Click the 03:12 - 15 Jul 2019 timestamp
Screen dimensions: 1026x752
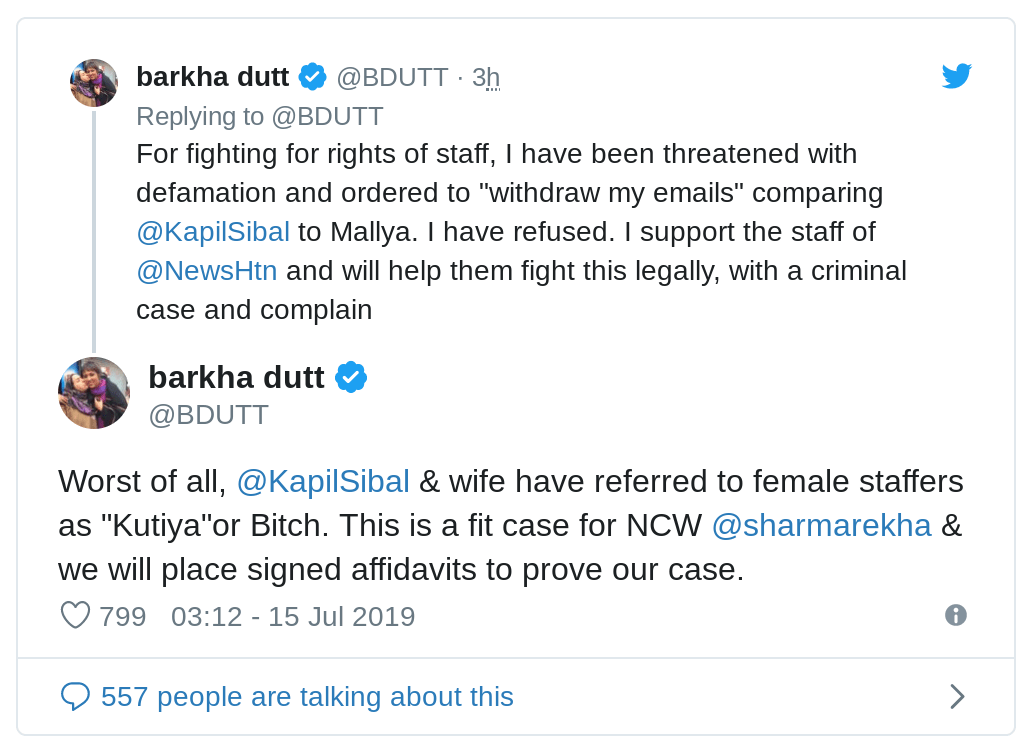coord(293,616)
